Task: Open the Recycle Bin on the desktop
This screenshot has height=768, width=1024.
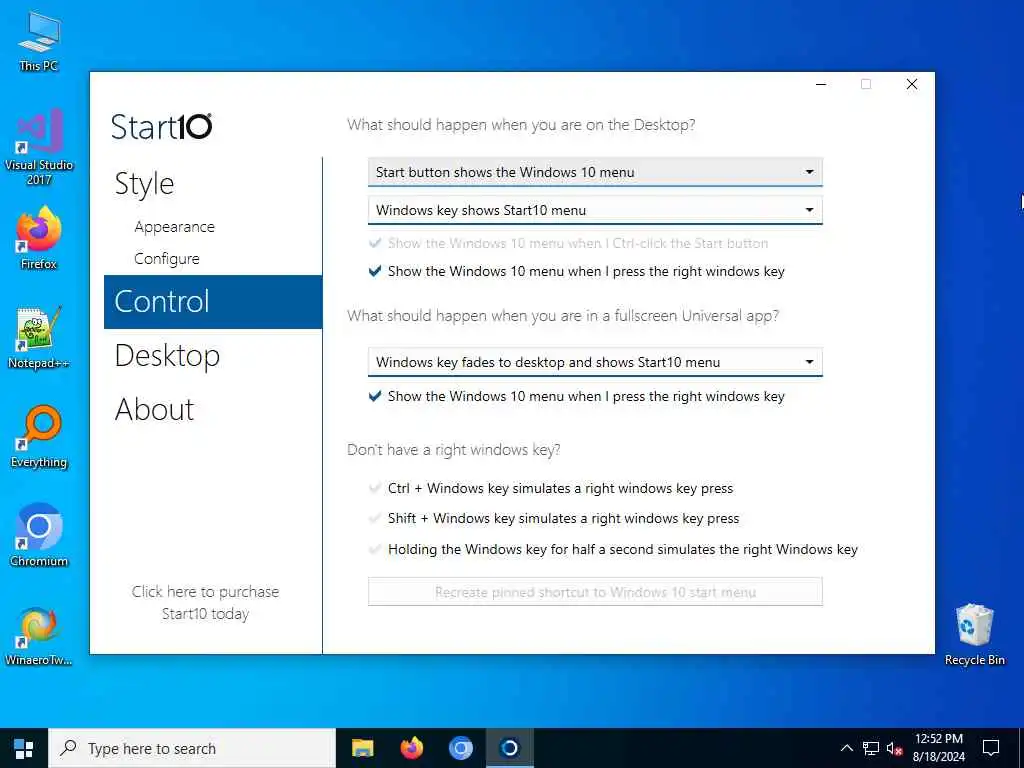Action: pos(974,635)
